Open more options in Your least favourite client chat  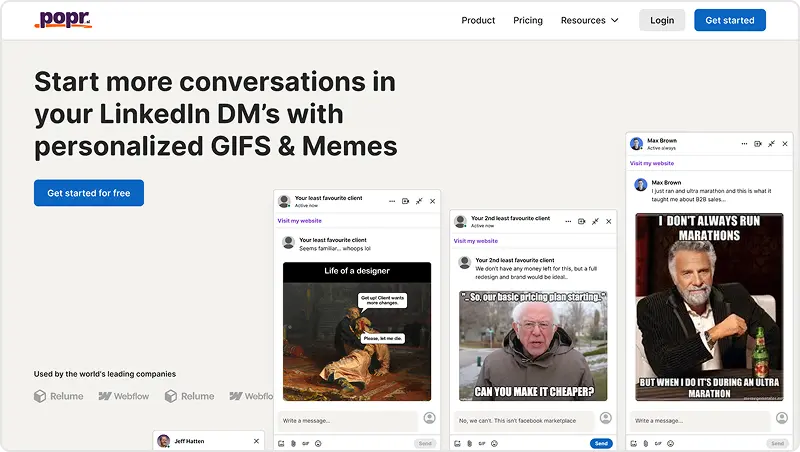pos(392,201)
